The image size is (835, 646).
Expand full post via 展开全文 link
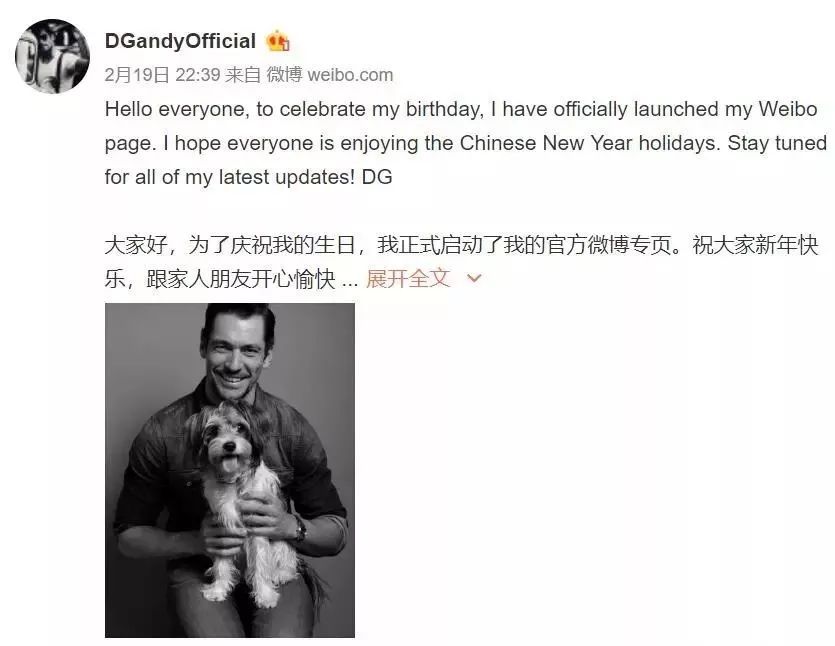click(x=408, y=278)
